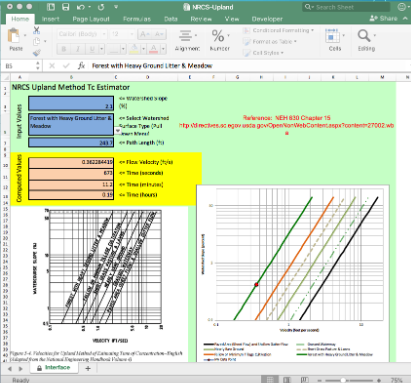This screenshot has height=383, width=411.
Task: Toggle Italic formatting button
Action: point(78,49)
